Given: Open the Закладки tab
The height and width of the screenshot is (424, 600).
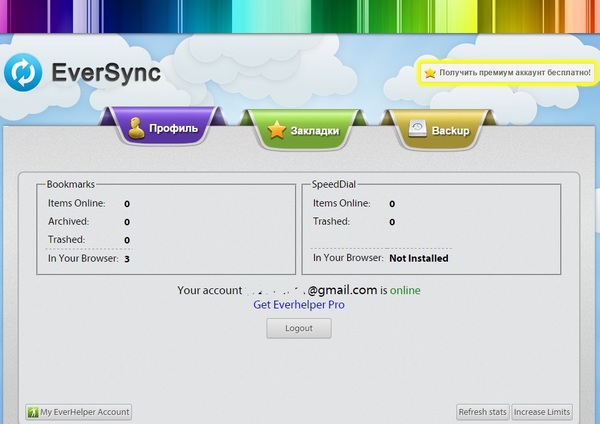Looking at the screenshot, I should 300,130.
